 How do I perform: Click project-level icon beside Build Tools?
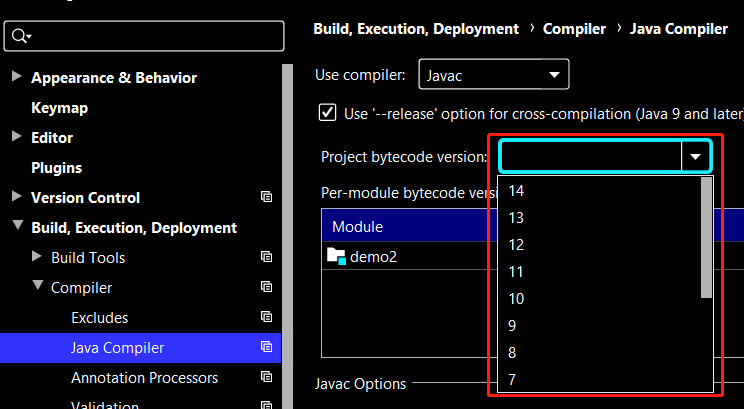[266, 258]
